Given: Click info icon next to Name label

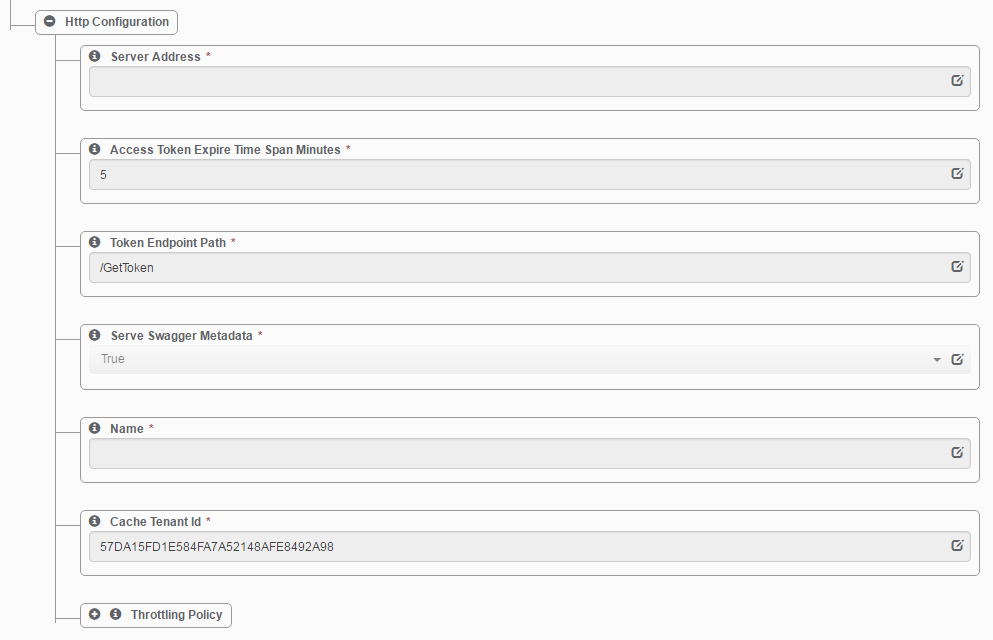Looking at the screenshot, I should pyautogui.click(x=94, y=429).
